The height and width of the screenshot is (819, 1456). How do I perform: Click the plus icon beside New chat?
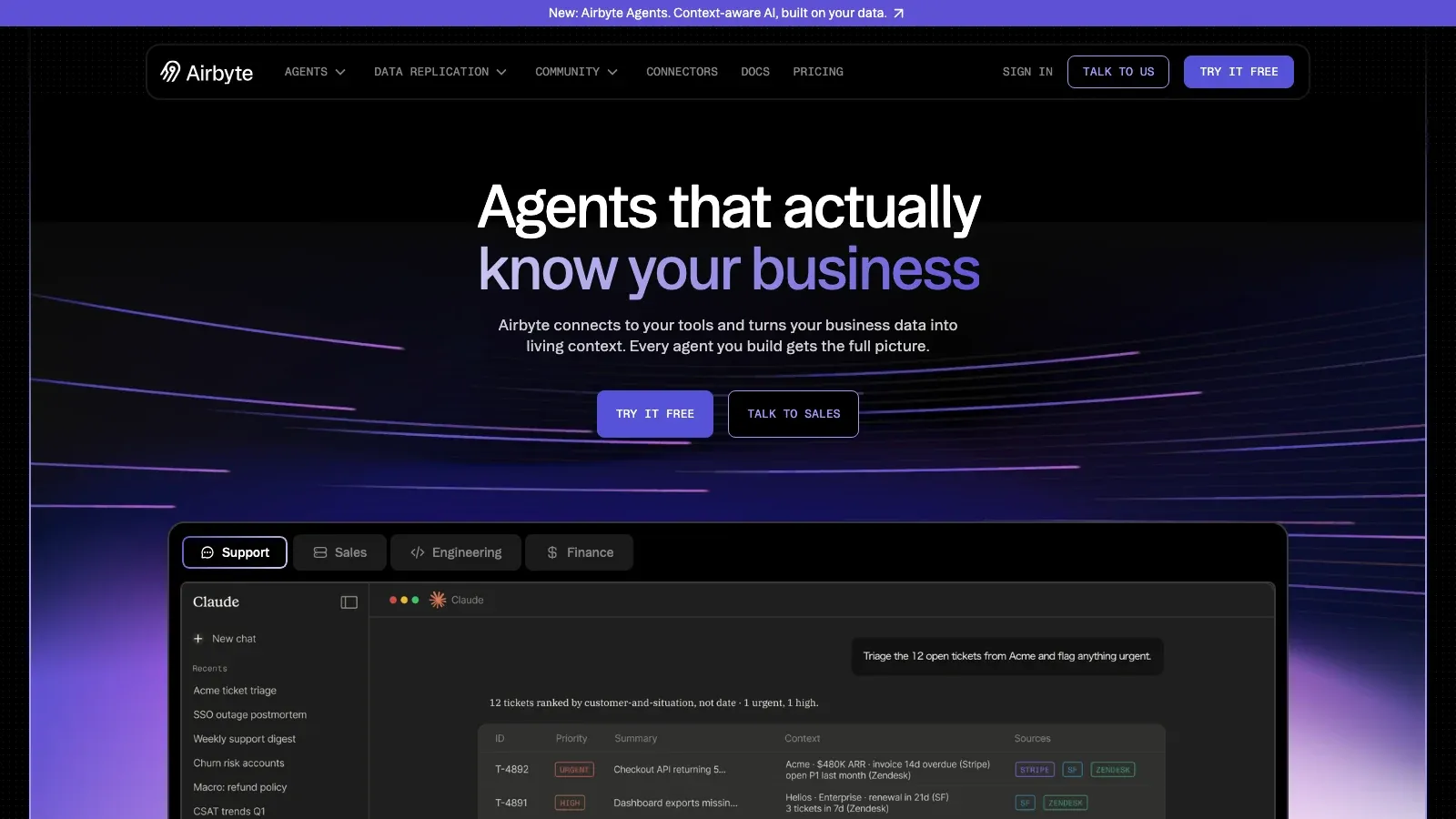[198, 639]
